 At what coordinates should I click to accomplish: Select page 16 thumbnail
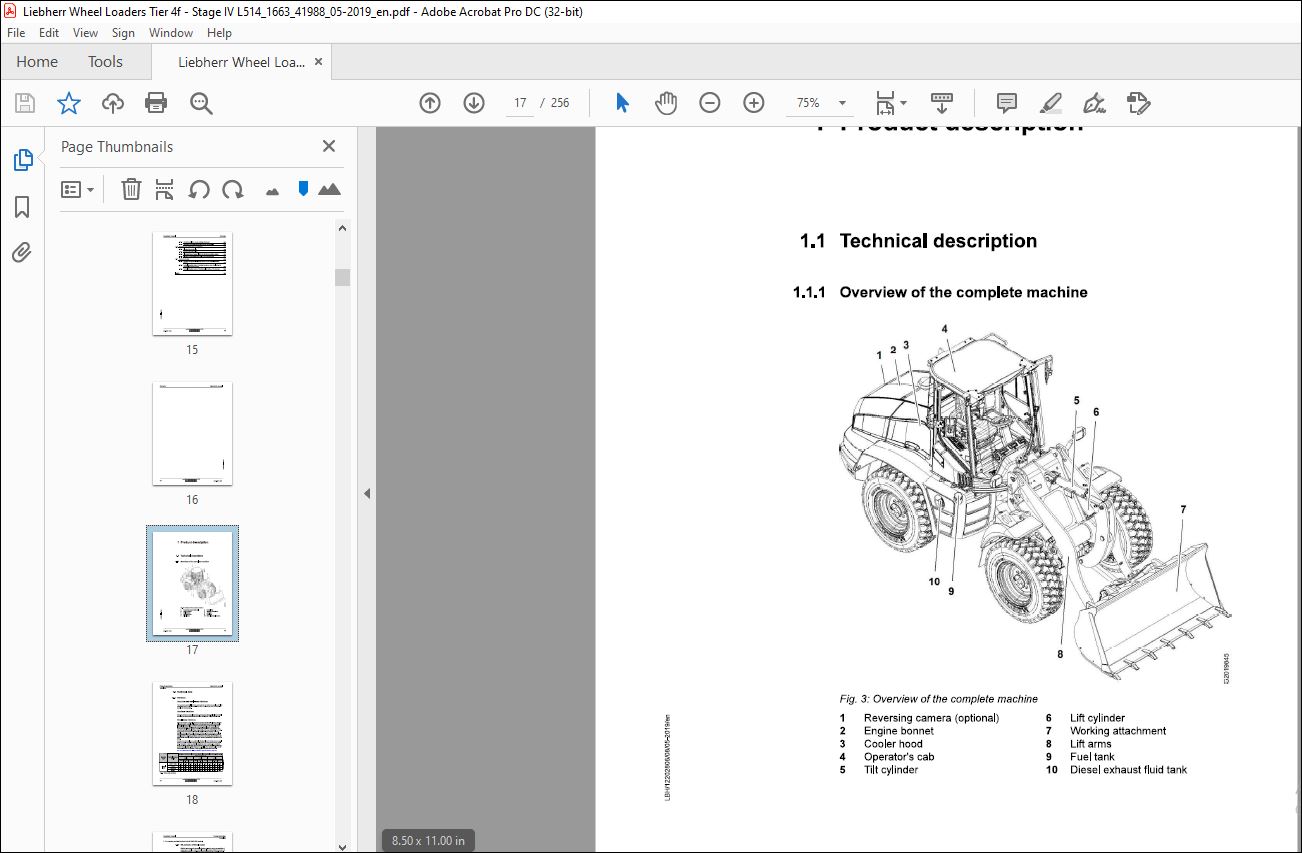pyautogui.click(x=192, y=433)
